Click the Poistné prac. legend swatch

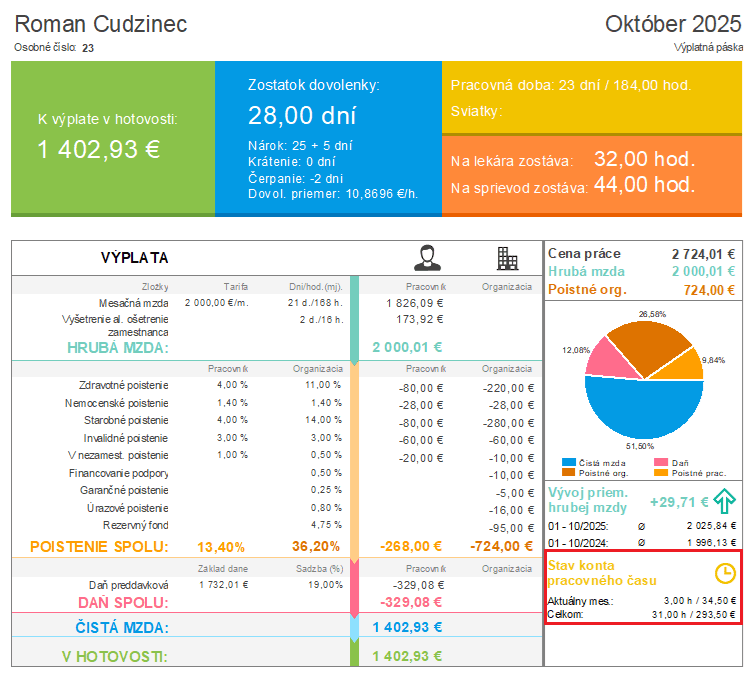[x=660, y=472]
